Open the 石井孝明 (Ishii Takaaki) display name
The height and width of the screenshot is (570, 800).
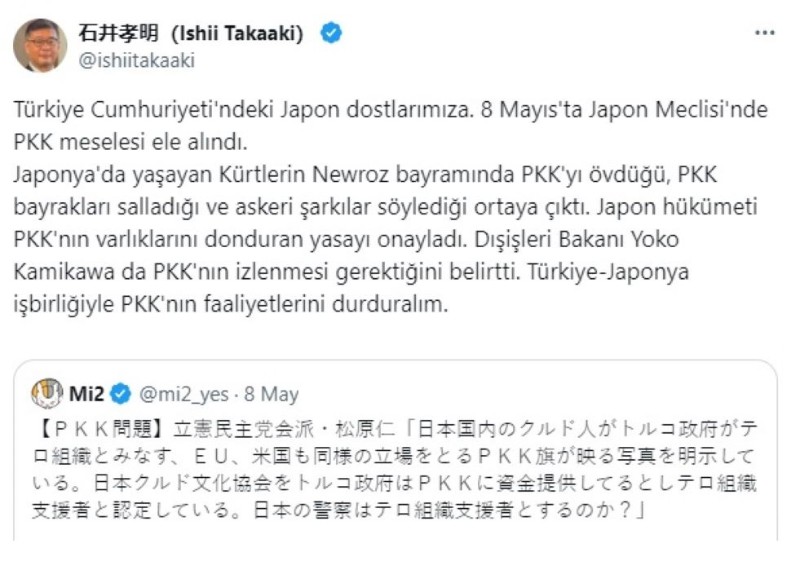click(190, 33)
